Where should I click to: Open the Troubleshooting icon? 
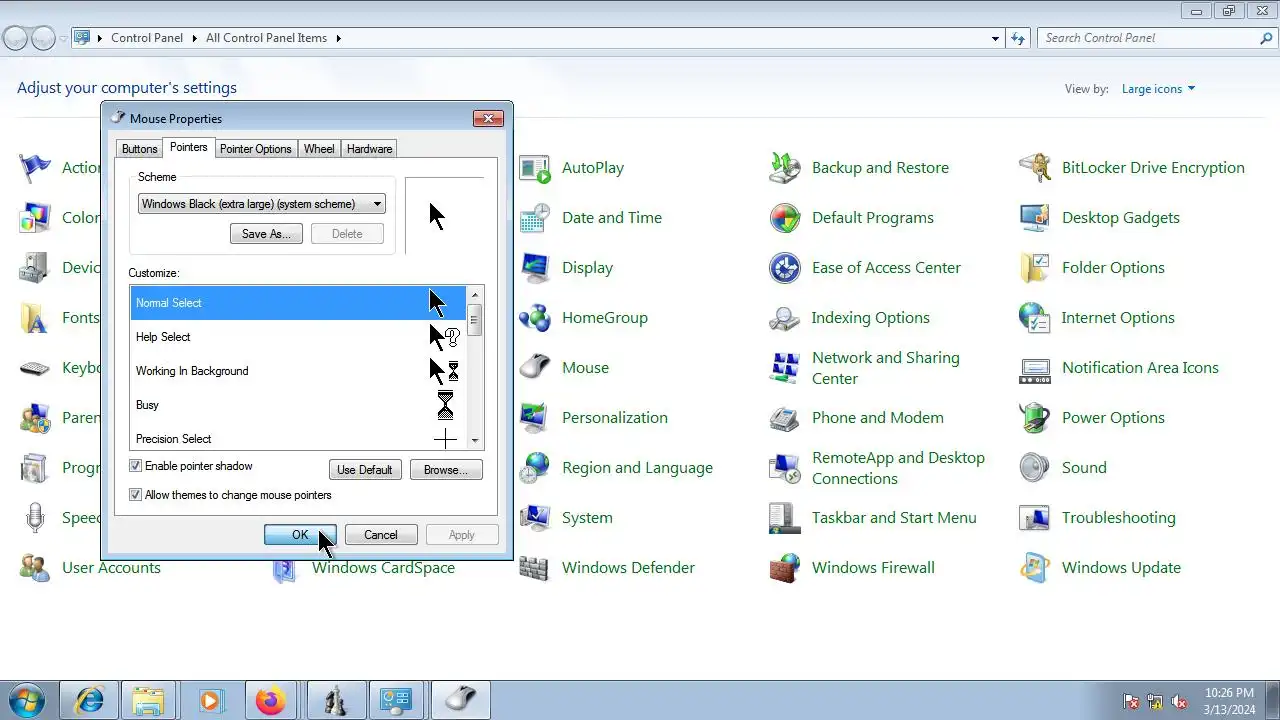[x=1035, y=518]
